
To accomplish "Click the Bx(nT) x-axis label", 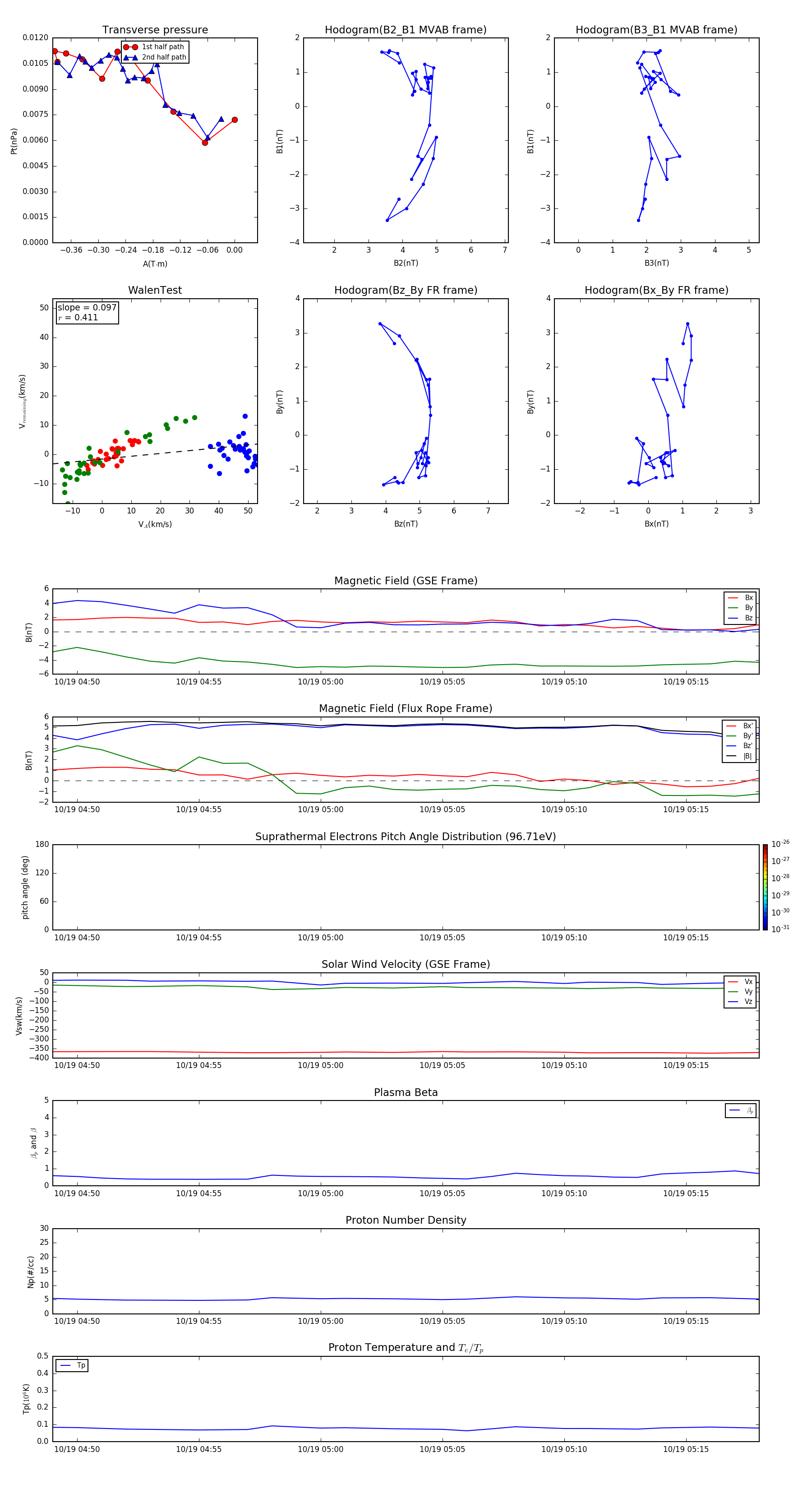I will coord(656,524).
